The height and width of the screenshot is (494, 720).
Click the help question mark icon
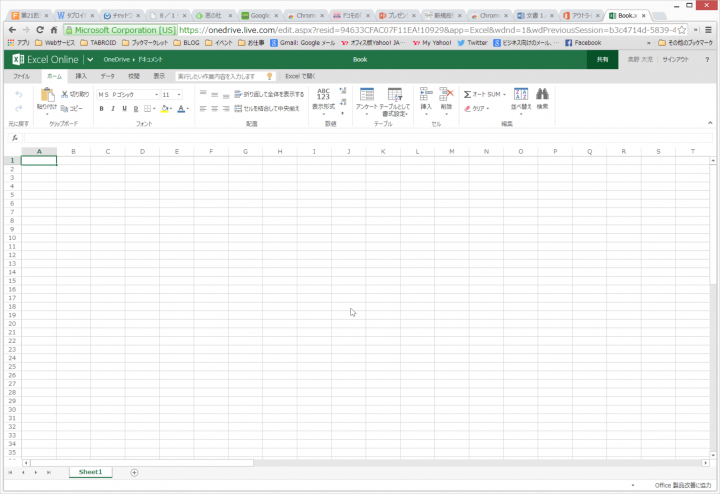(707, 60)
